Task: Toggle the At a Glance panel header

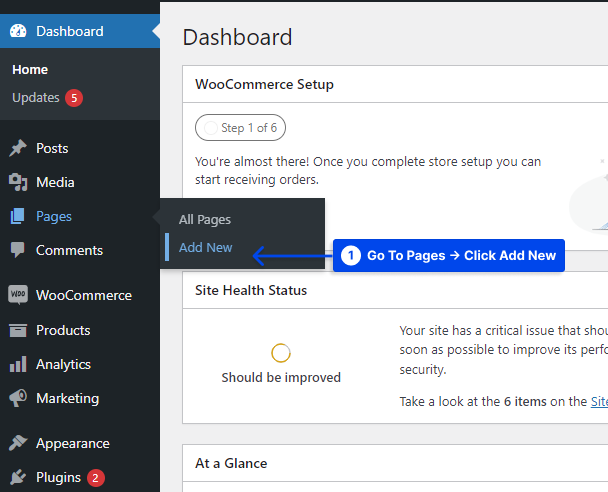Action: (395, 463)
